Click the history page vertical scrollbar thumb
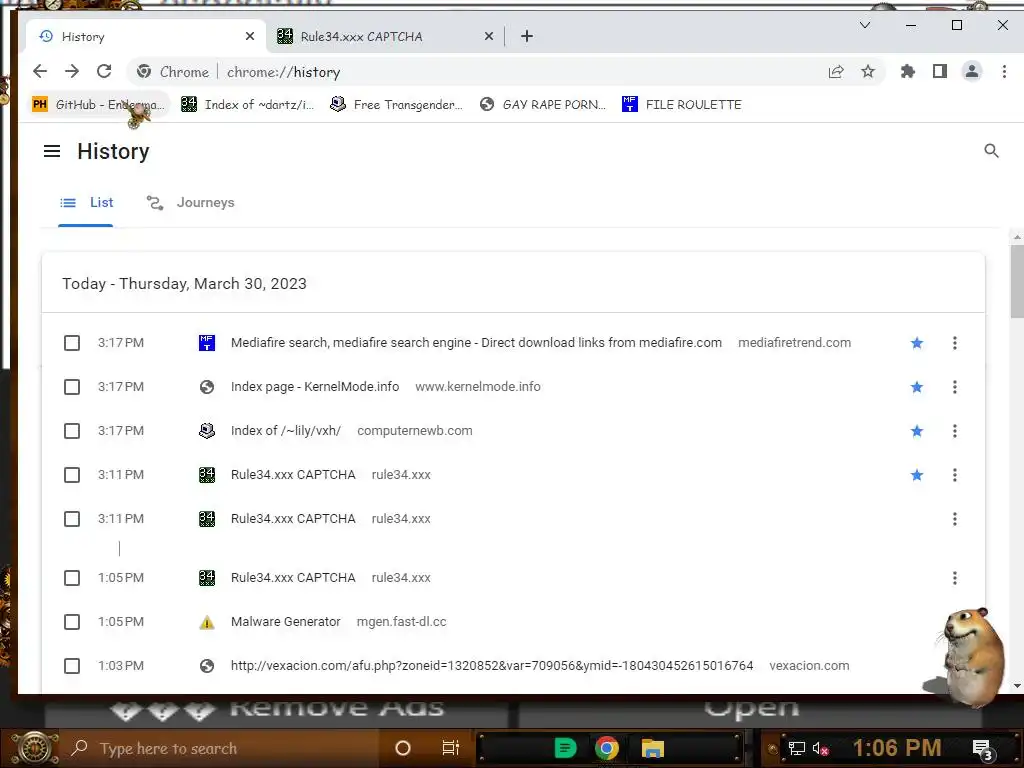Image resolution: width=1024 pixels, height=768 pixels. point(1017,281)
